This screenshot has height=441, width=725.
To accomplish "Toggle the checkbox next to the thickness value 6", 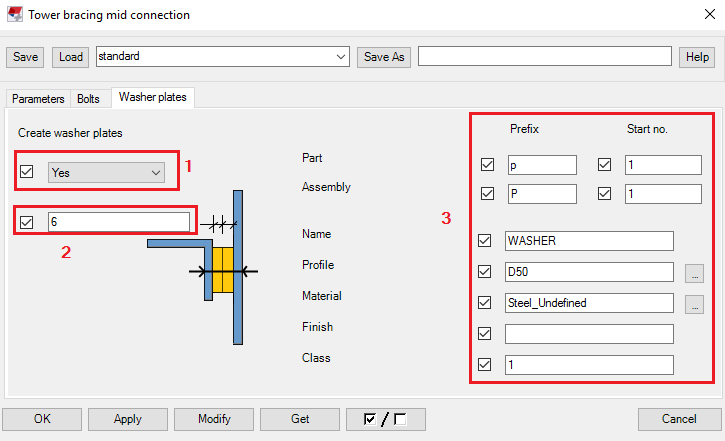I will point(27,221).
